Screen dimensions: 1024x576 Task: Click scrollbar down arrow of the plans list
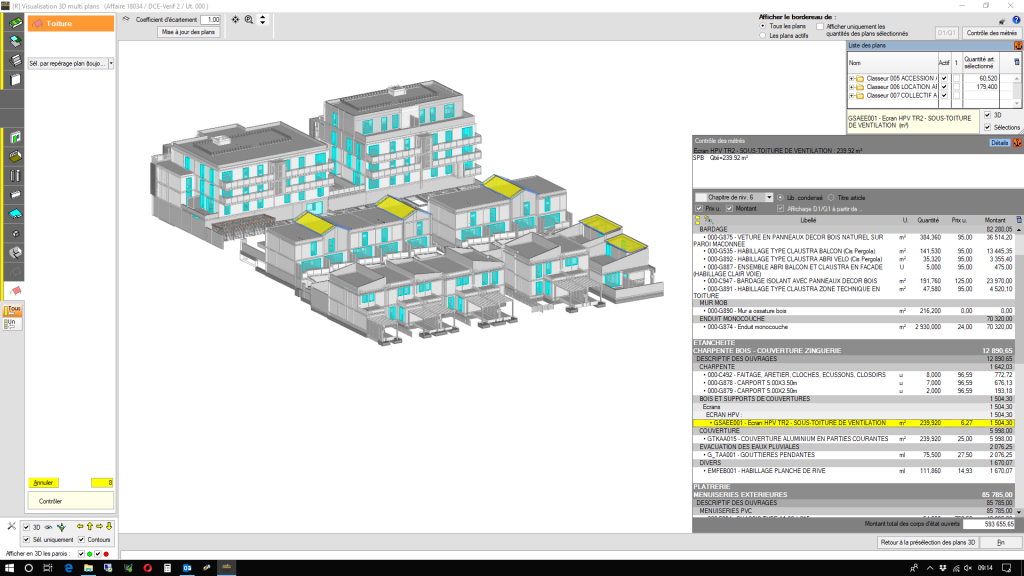(1016, 104)
